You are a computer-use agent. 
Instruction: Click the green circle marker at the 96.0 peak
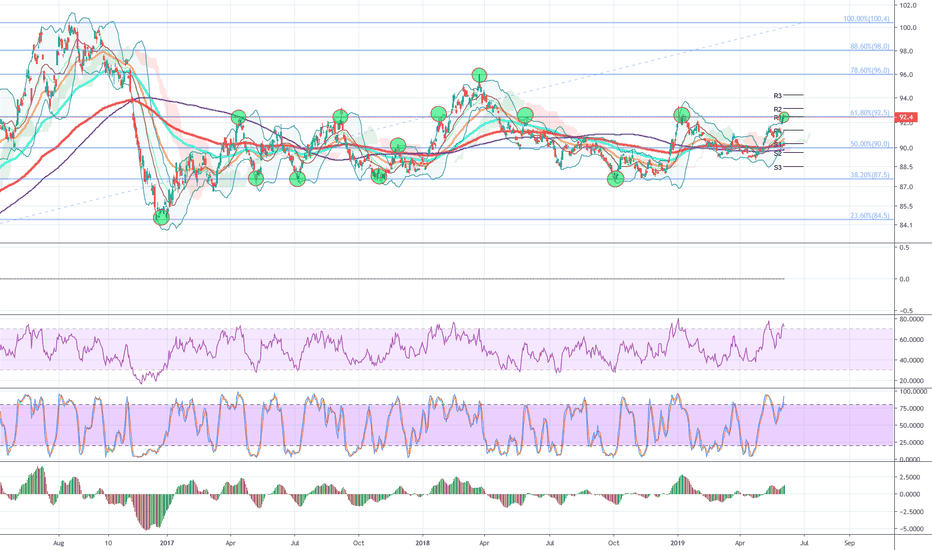480,76
